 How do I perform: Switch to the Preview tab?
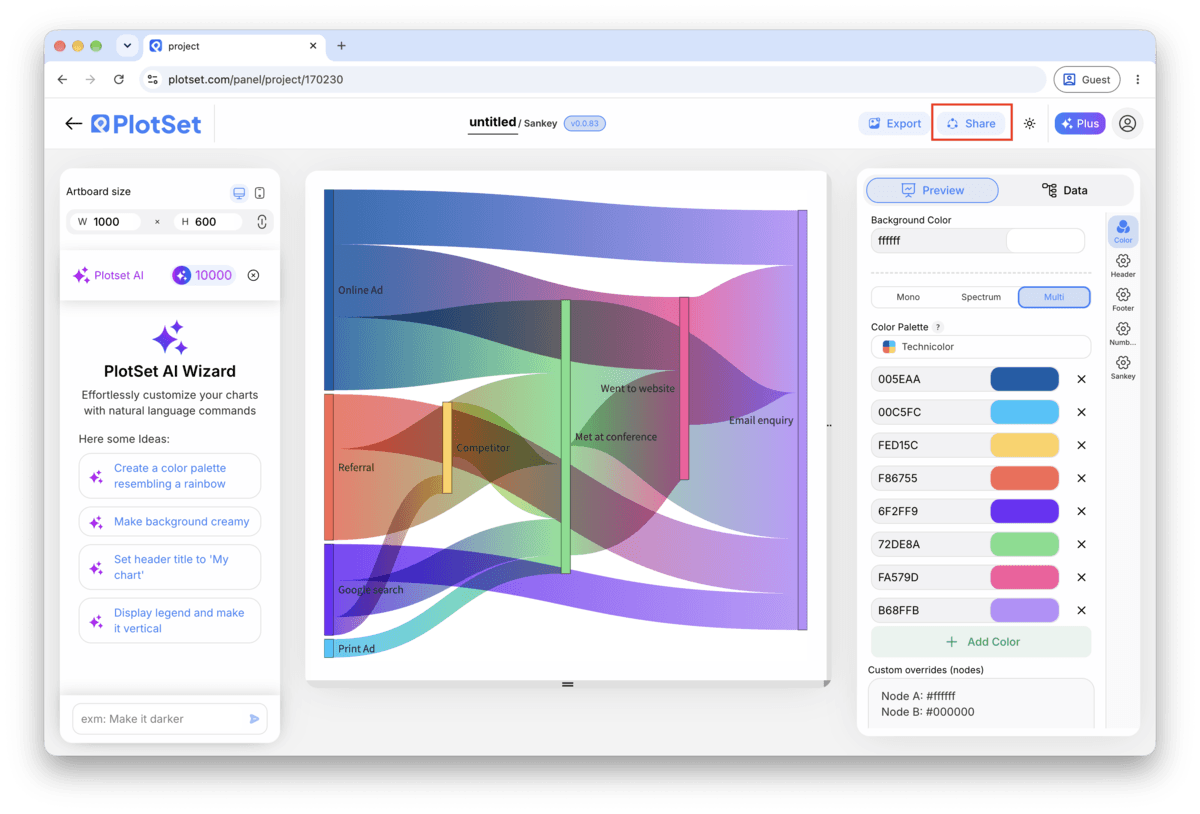[932, 190]
